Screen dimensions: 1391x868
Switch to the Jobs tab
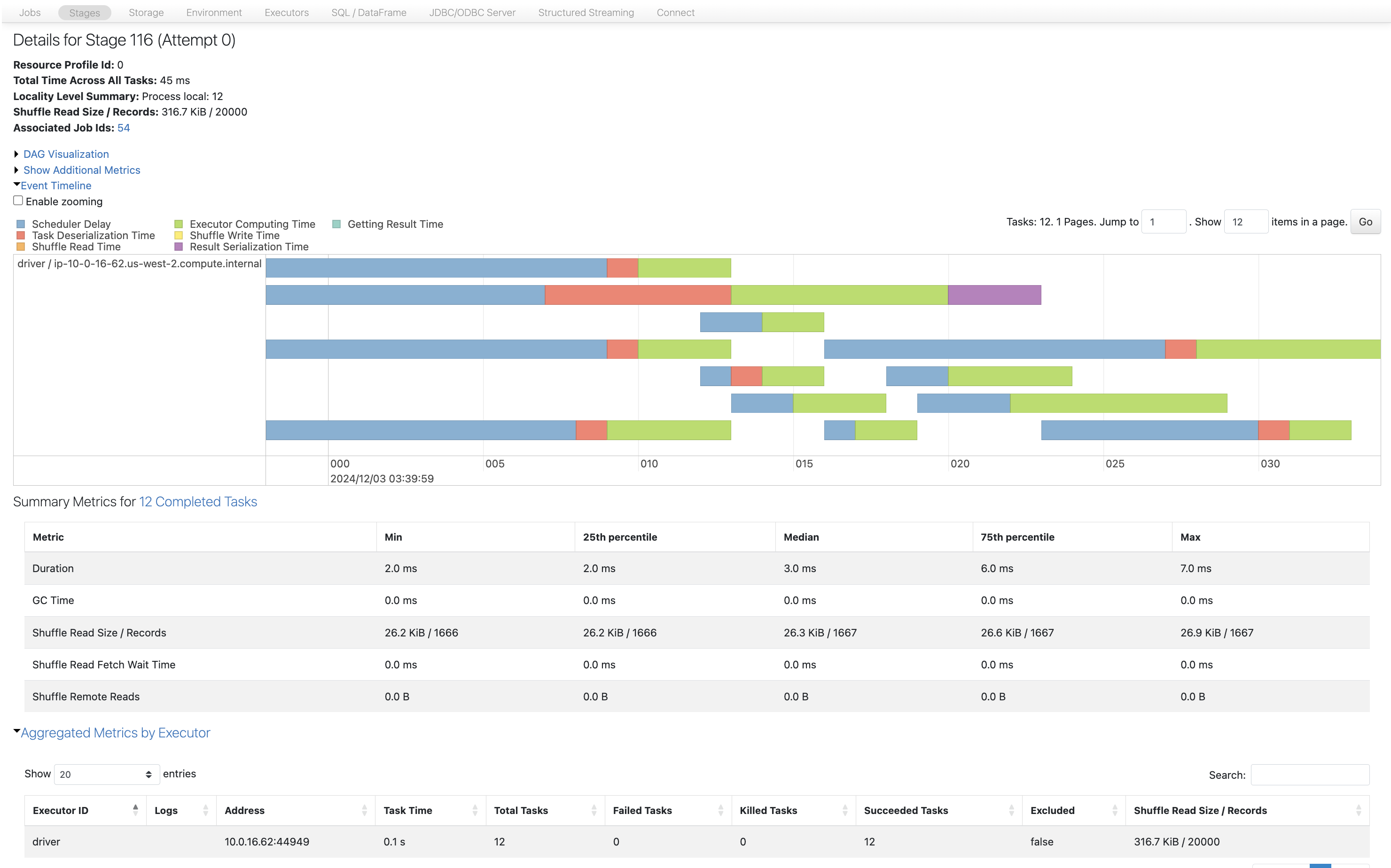tap(29, 12)
